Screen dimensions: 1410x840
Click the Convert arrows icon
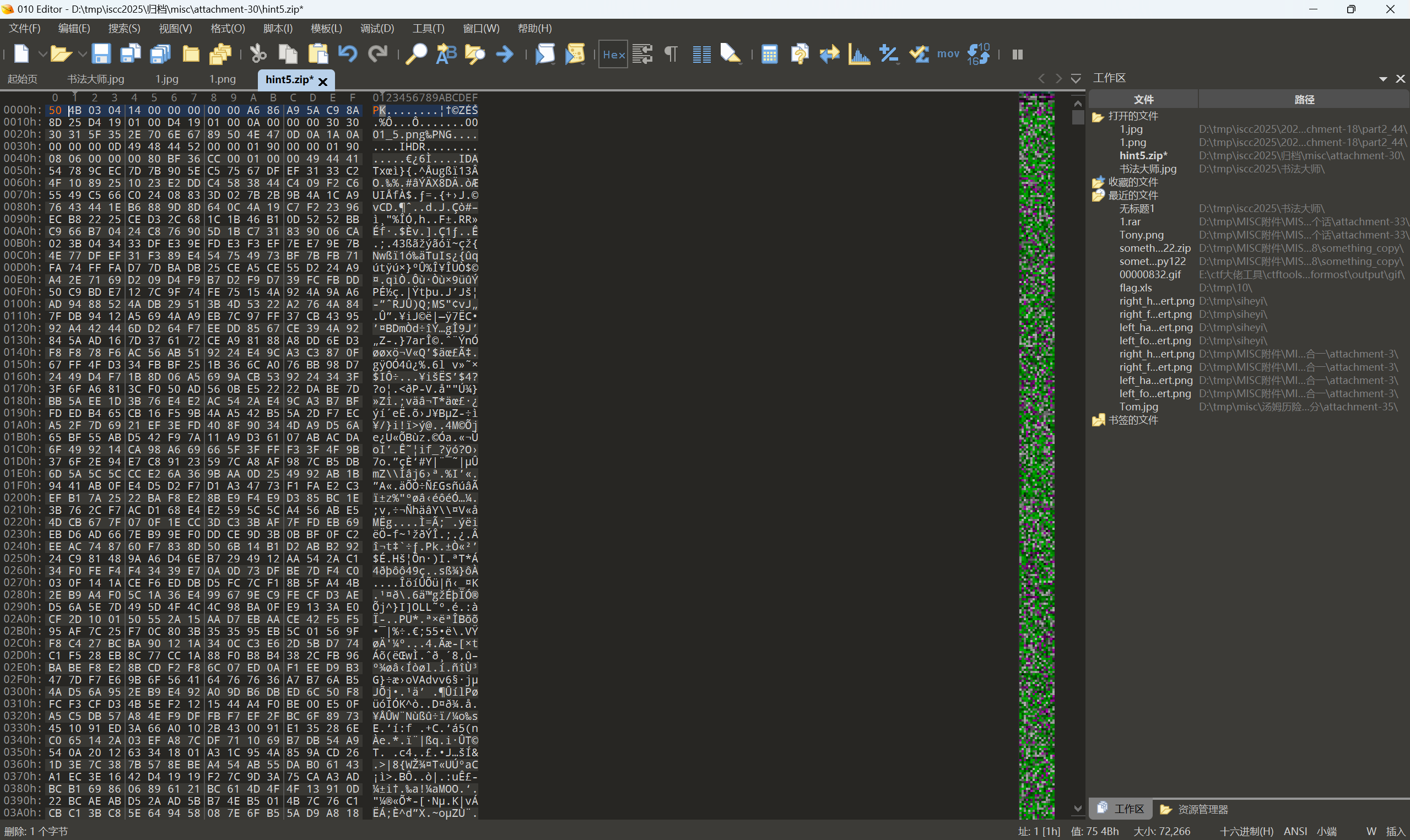pyautogui.click(x=829, y=55)
